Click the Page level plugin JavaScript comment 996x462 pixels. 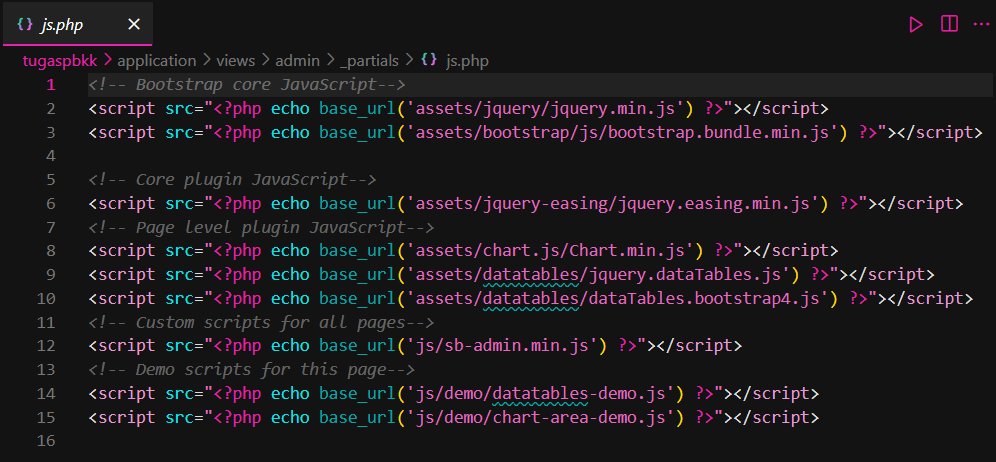[x=261, y=227]
